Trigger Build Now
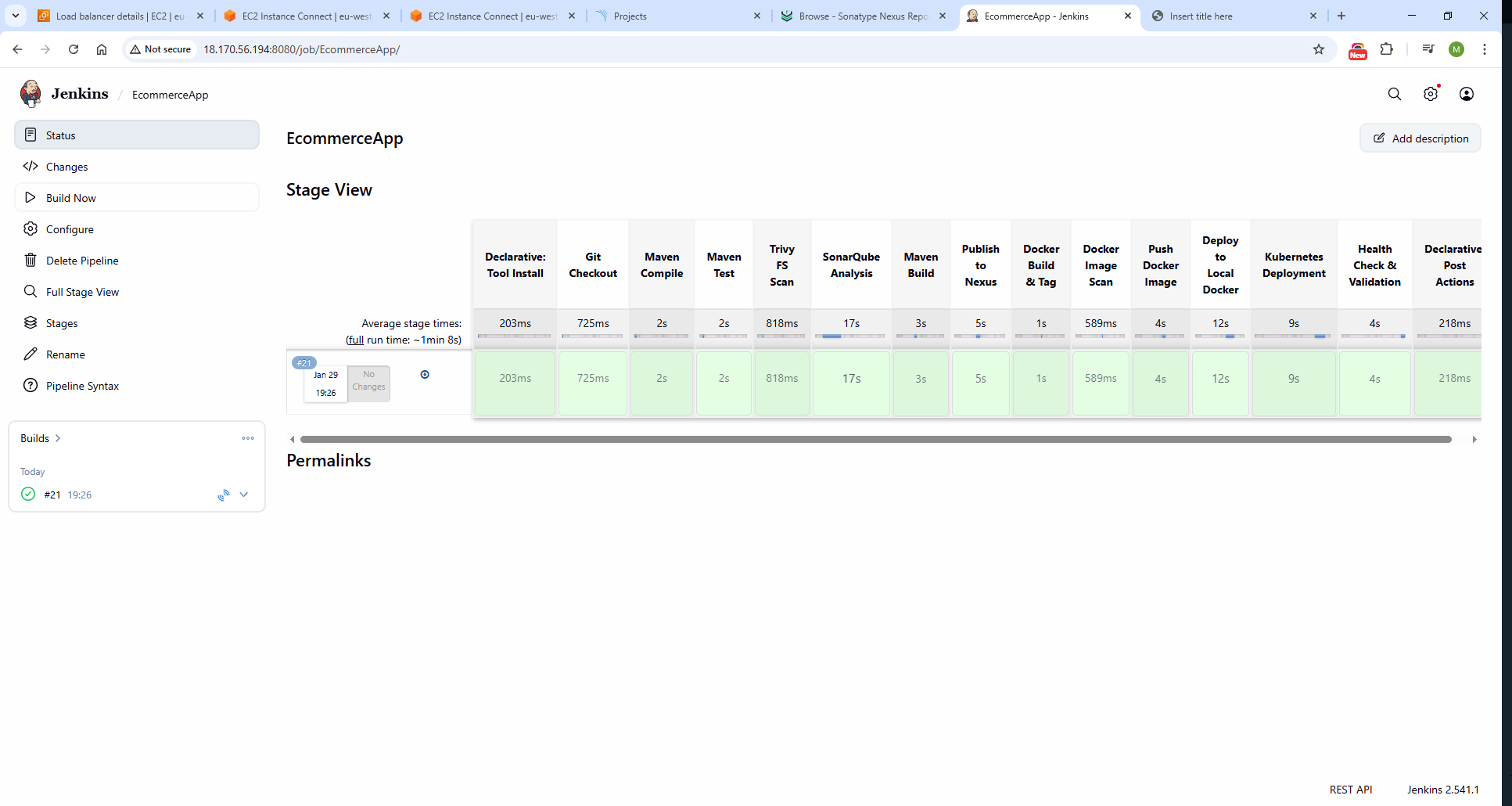Viewport: 1512px width, 806px height. tap(137, 197)
